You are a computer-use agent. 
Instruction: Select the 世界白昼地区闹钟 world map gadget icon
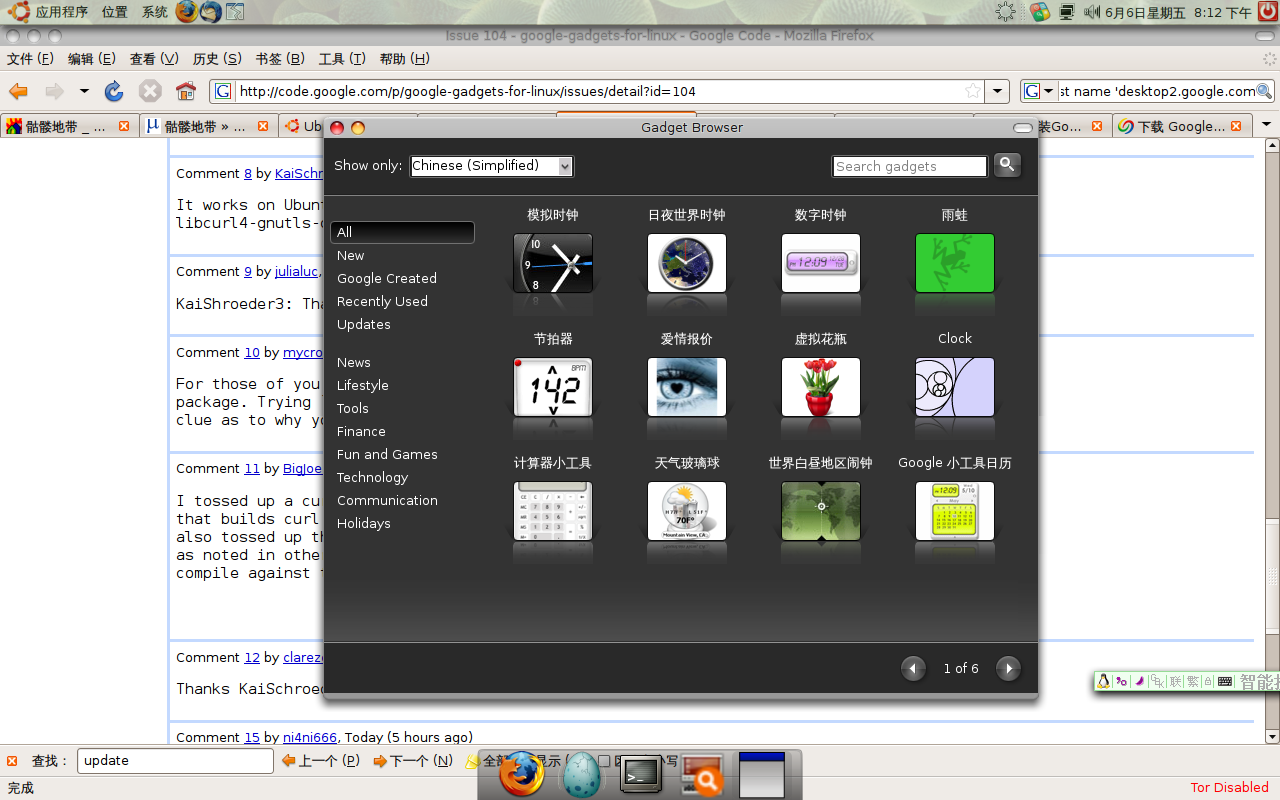pyautogui.click(x=821, y=511)
